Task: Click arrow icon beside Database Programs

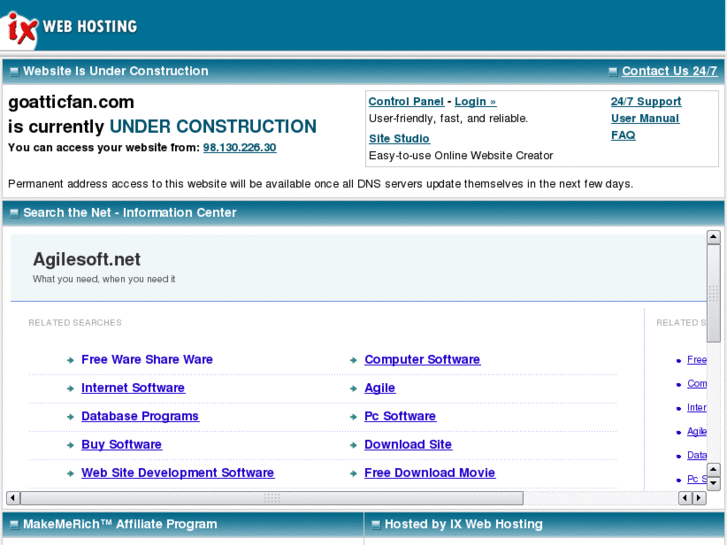Action: (70, 417)
